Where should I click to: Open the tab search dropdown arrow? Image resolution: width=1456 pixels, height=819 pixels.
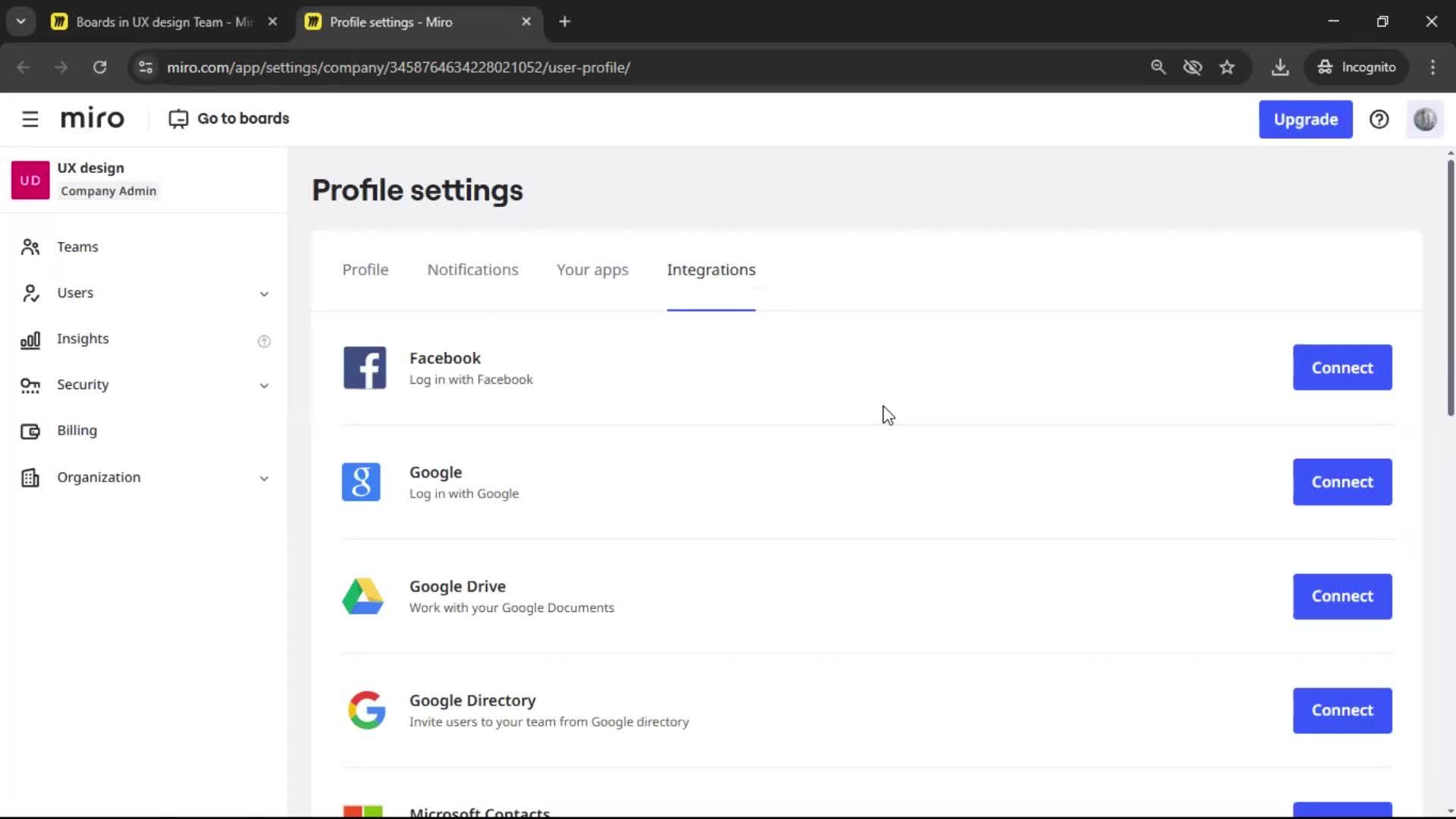[21, 21]
